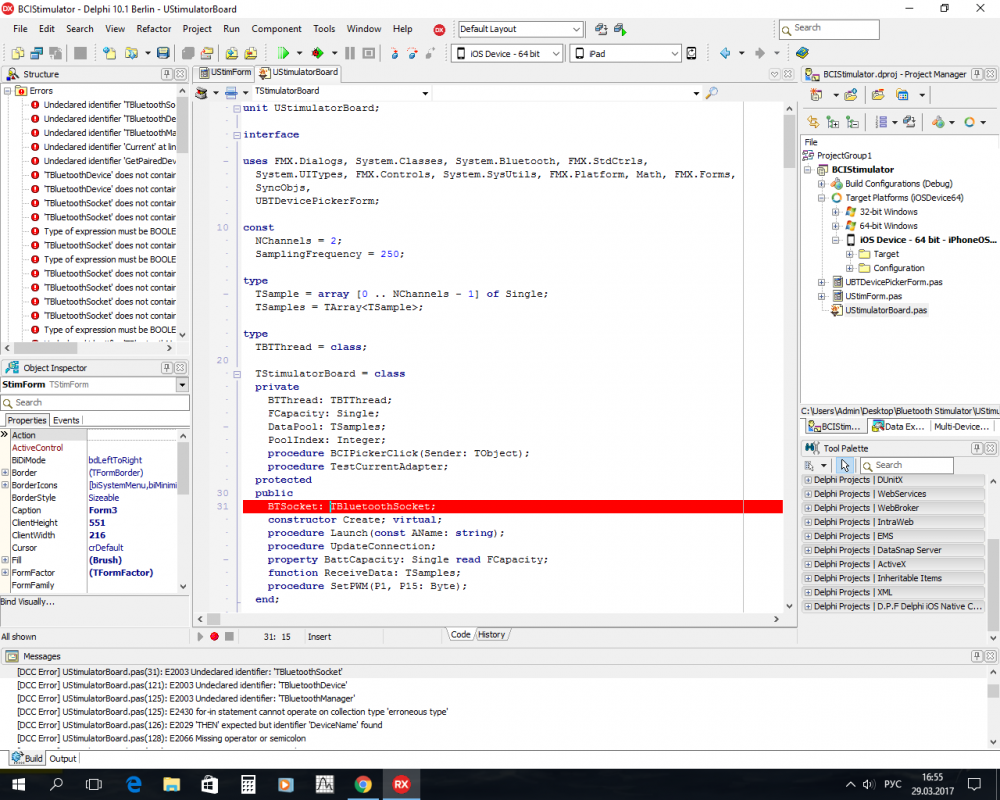Click the Set Debug Desktop icon

[620, 29]
